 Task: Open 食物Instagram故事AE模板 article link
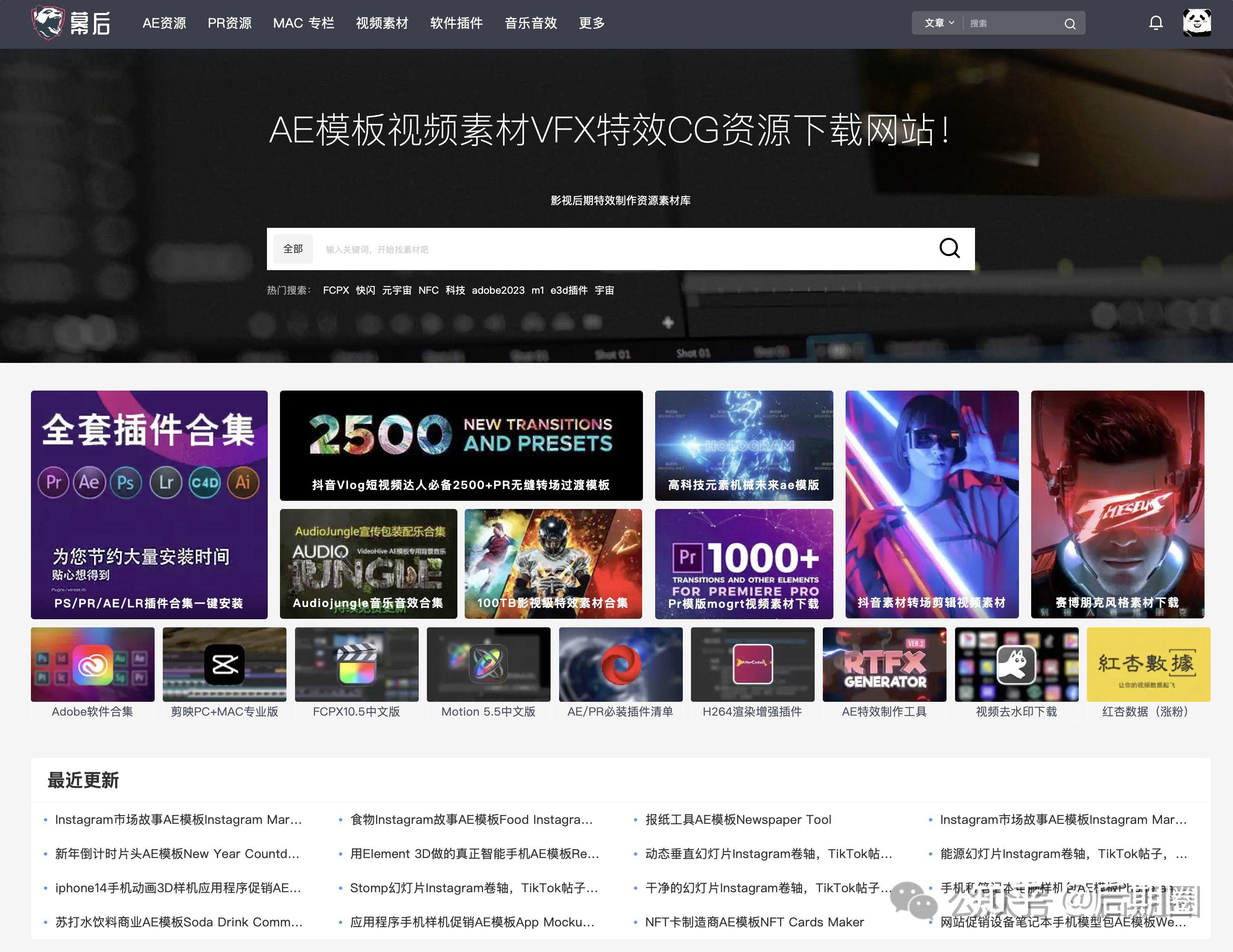click(x=471, y=819)
